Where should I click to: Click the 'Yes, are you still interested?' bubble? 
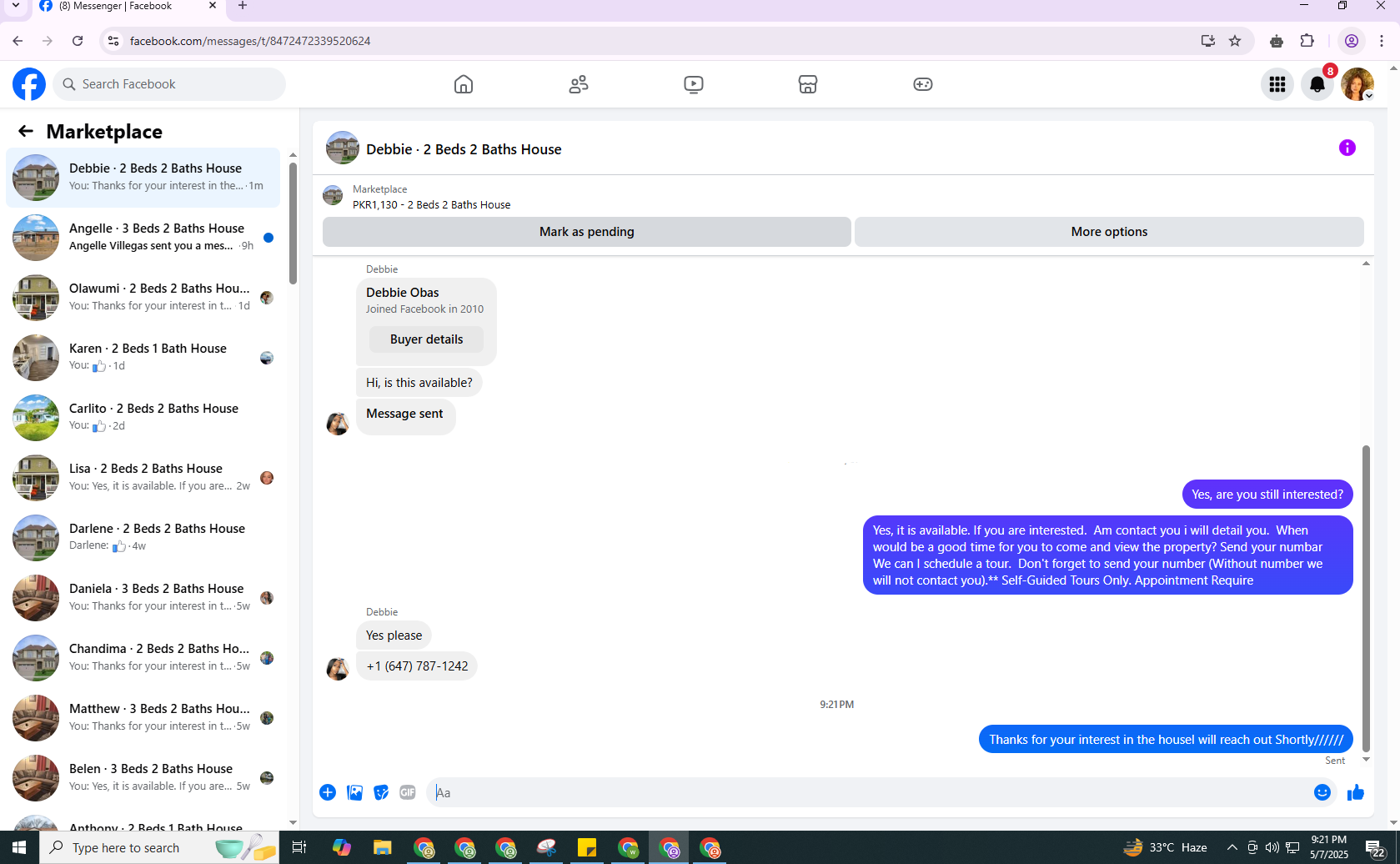coord(1267,495)
